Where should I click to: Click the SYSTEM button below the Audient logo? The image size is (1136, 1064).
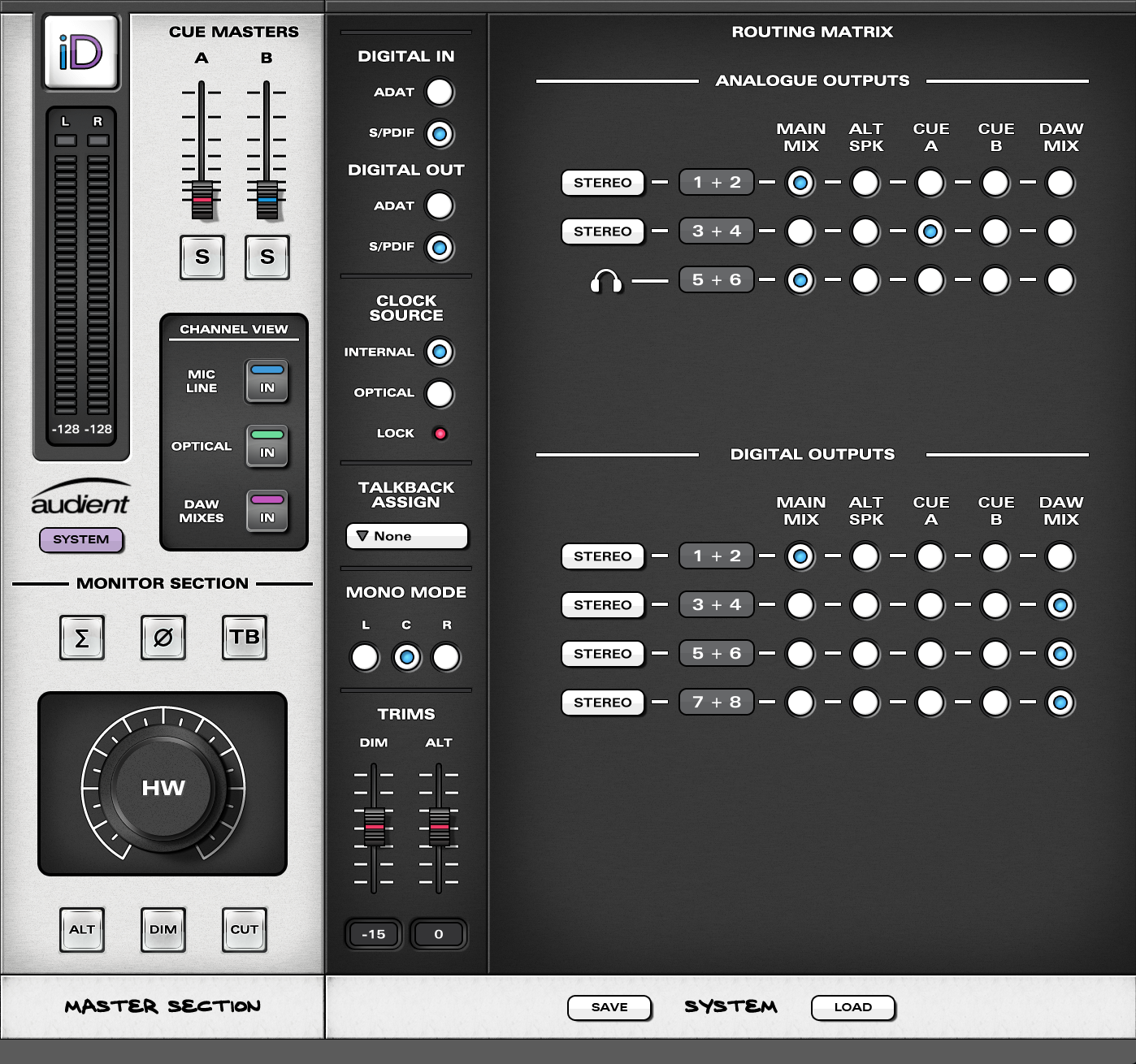[81, 540]
